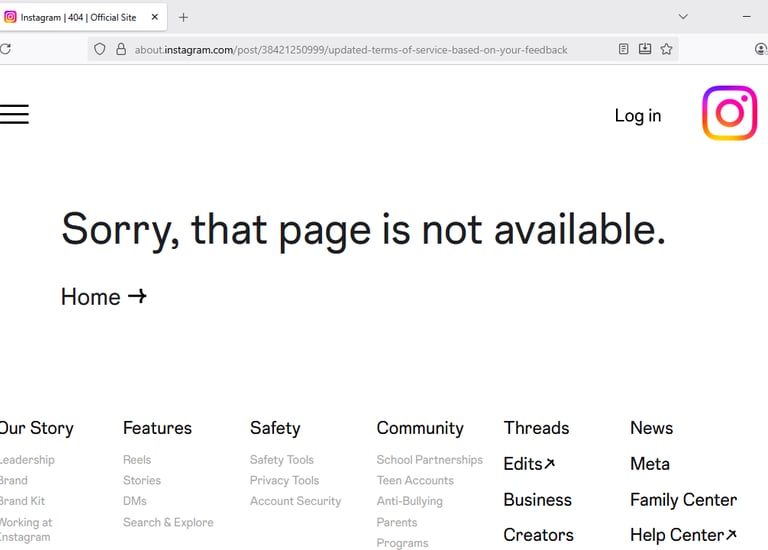Close the Instagram 404 tab

(155, 17)
